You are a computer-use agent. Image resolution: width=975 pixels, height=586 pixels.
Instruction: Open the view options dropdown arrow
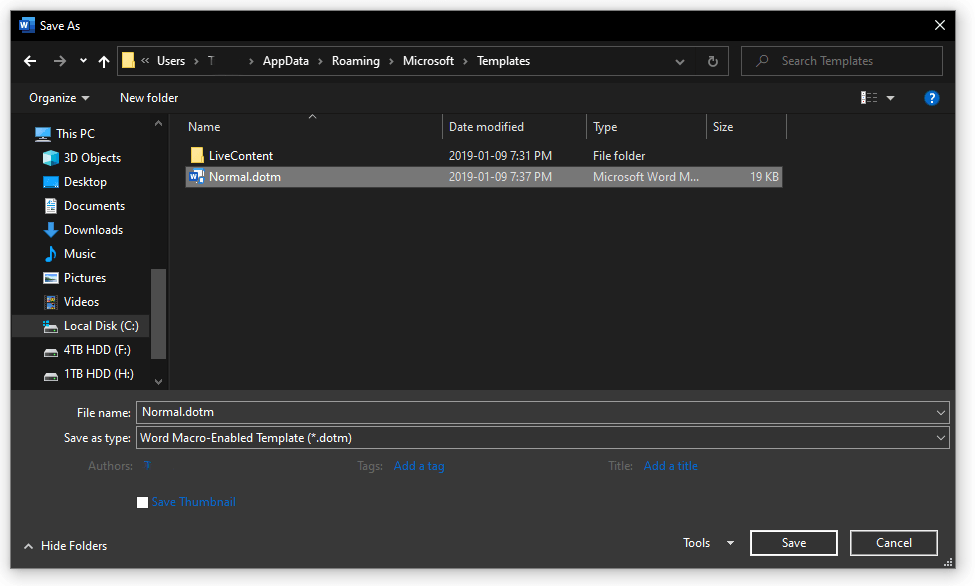[890, 98]
